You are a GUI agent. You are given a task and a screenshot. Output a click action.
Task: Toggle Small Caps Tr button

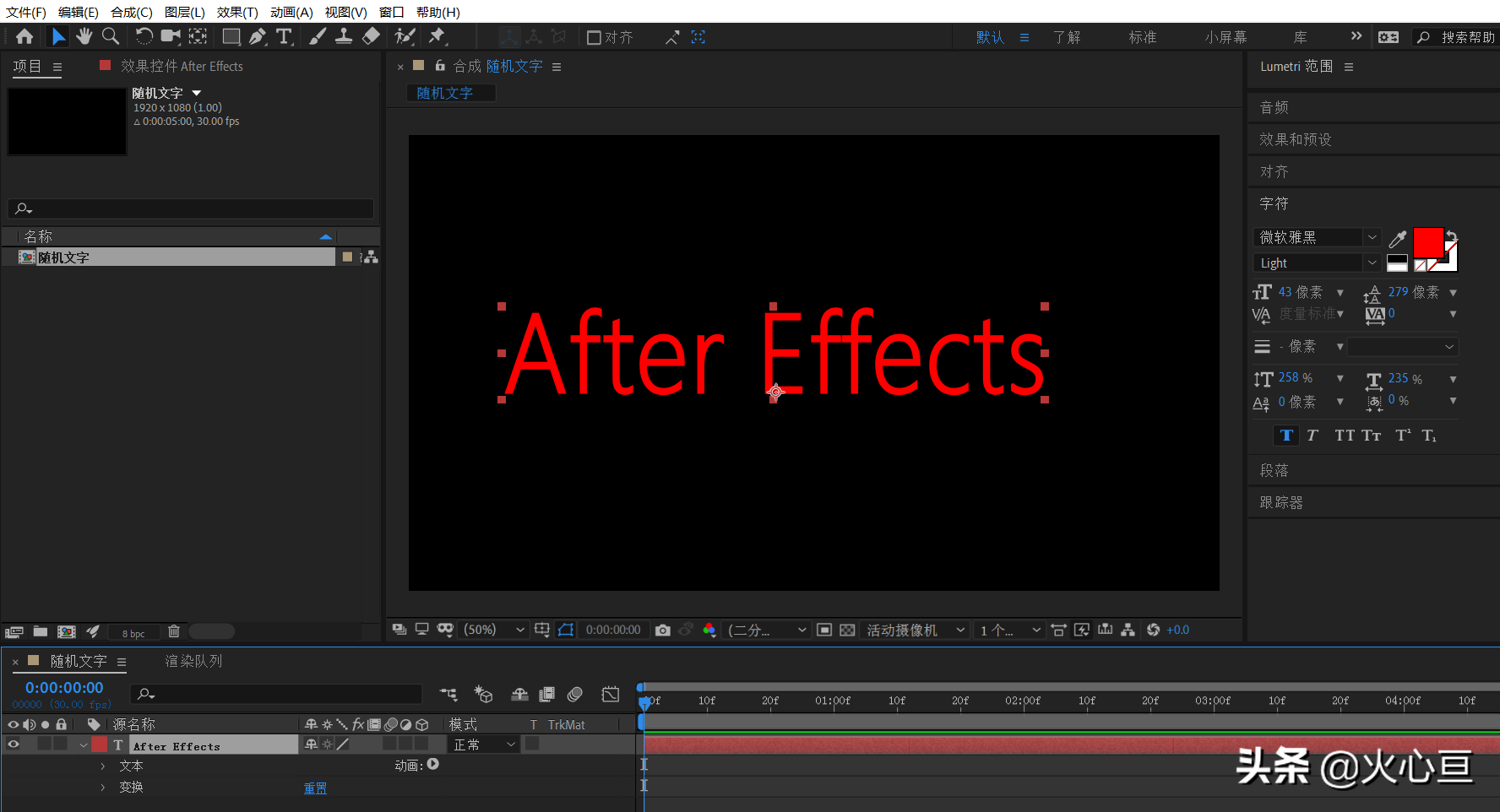[x=1371, y=436]
